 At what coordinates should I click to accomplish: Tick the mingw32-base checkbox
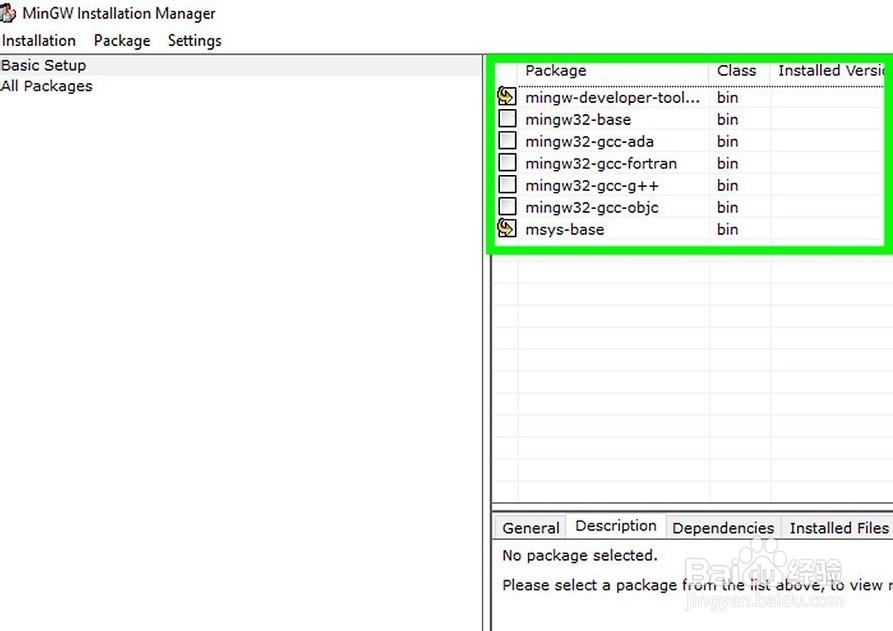(x=507, y=118)
